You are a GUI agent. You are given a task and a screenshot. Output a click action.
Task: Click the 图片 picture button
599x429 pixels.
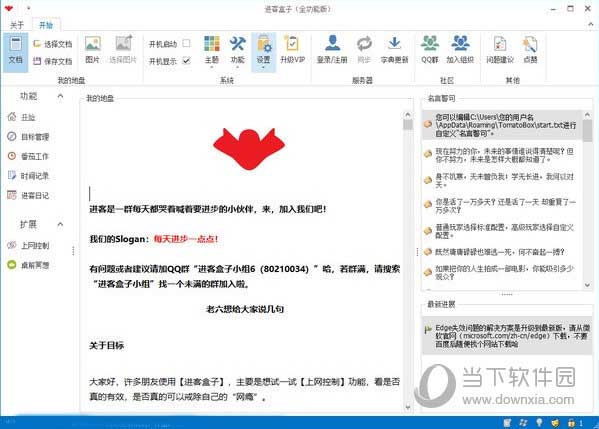click(92, 50)
